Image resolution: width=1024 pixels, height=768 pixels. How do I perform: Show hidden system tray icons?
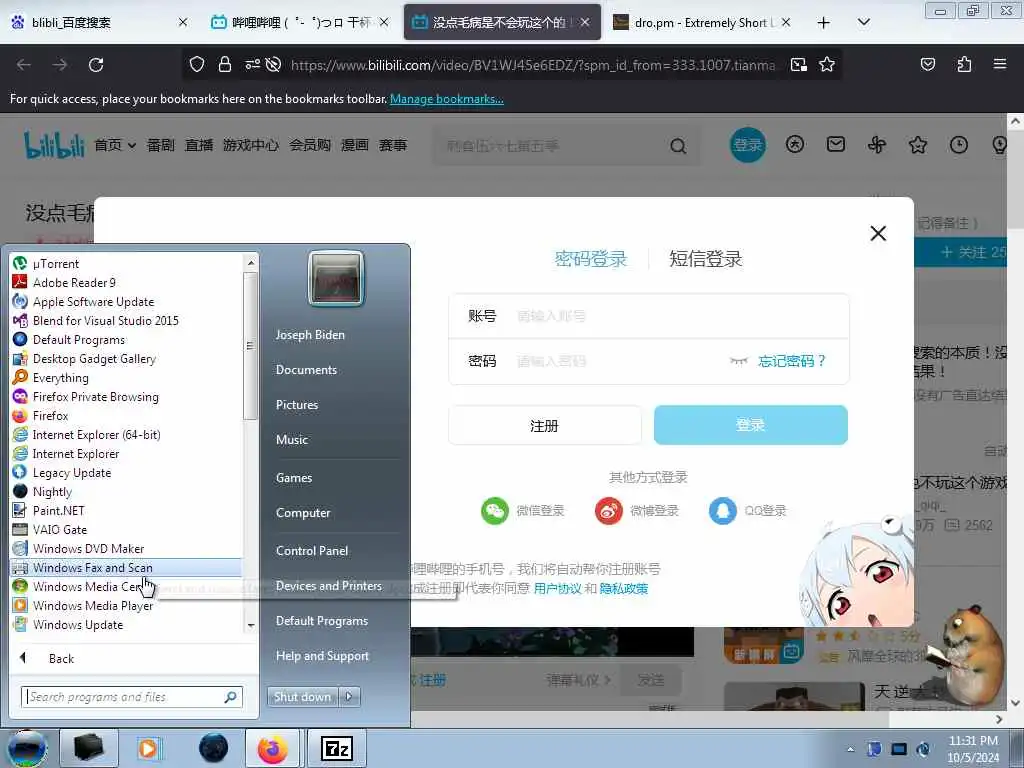tap(850, 749)
